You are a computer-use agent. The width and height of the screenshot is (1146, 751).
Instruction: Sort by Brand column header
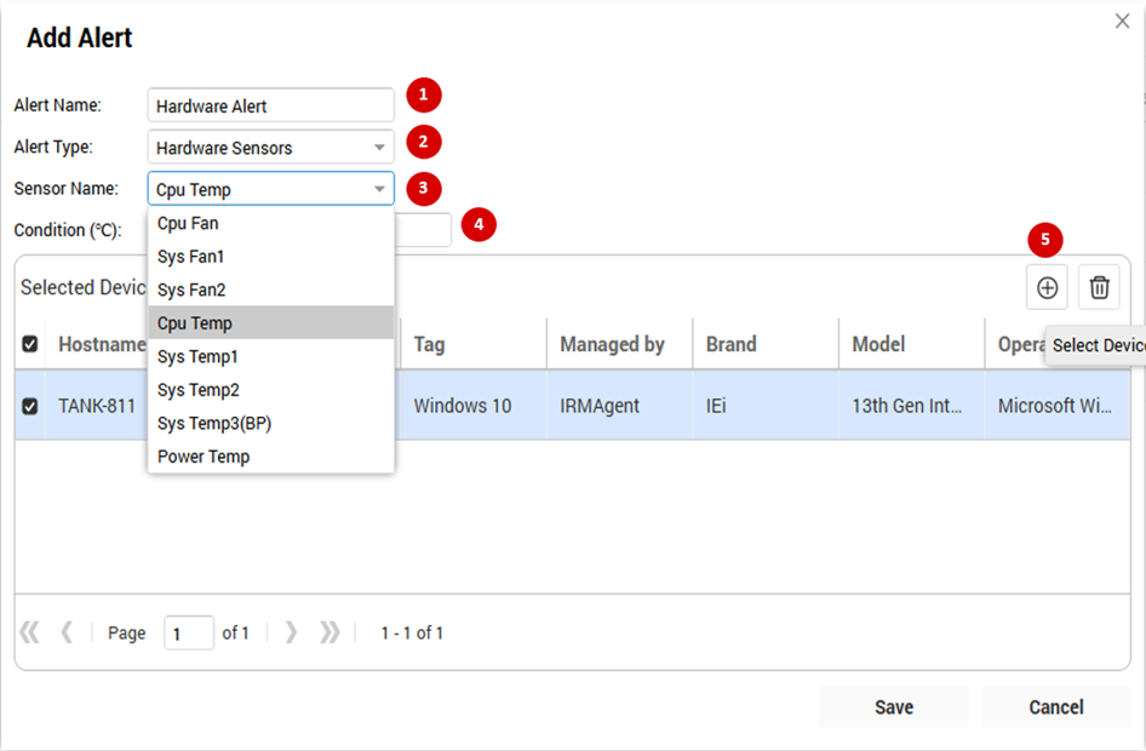[x=766, y=344]
